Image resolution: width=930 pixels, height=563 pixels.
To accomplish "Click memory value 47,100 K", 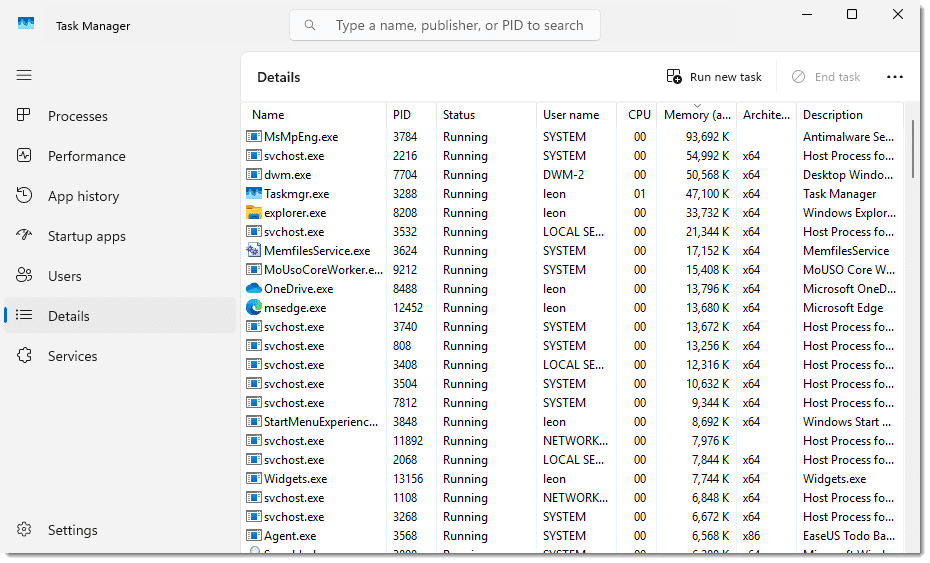I will [x=707, y=193].
